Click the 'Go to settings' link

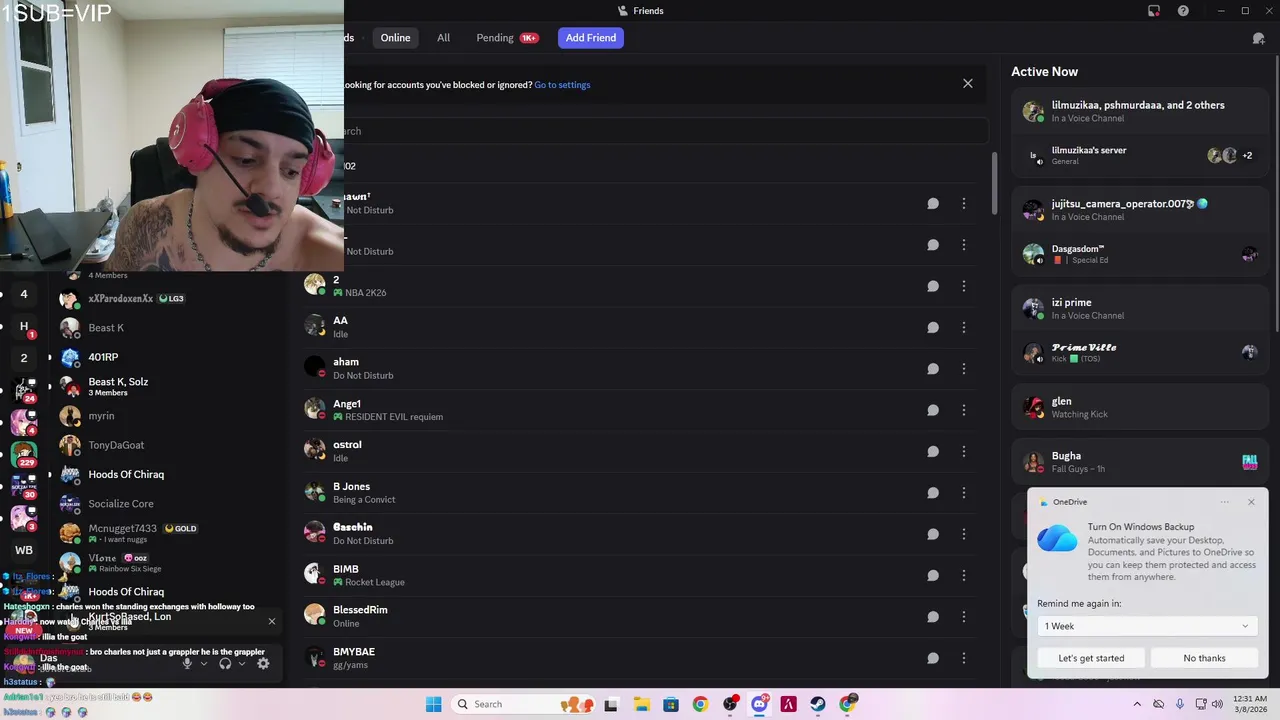(x=562, y=85)
